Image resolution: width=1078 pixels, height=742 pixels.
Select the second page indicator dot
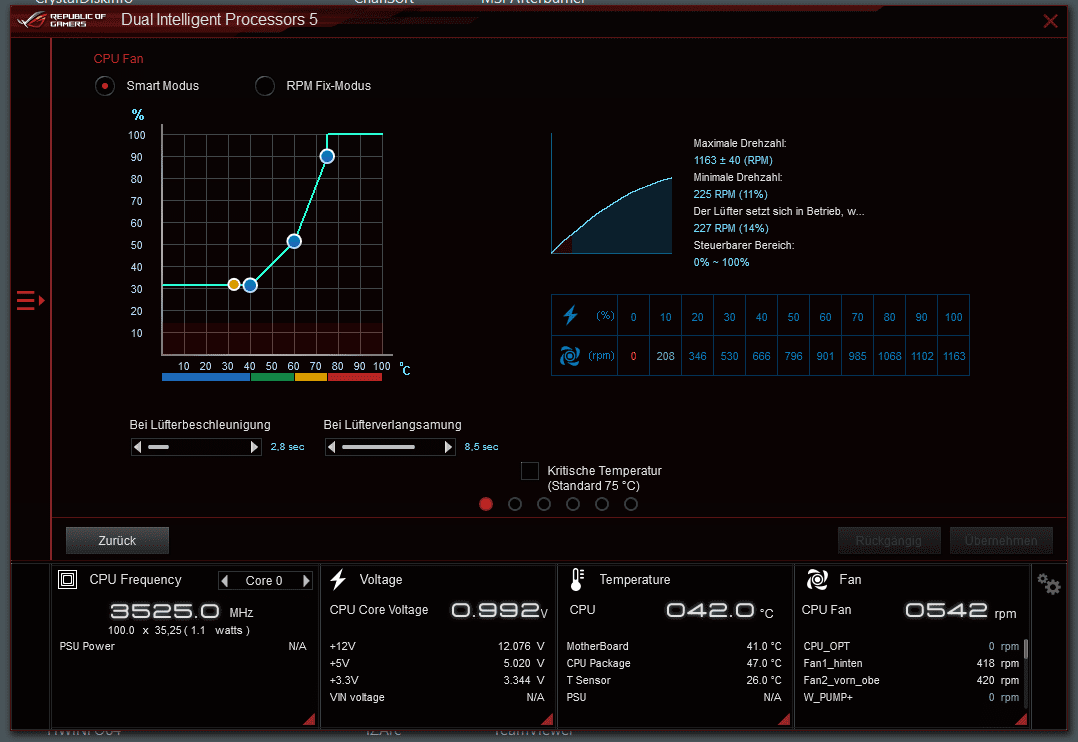pos(515,504)
